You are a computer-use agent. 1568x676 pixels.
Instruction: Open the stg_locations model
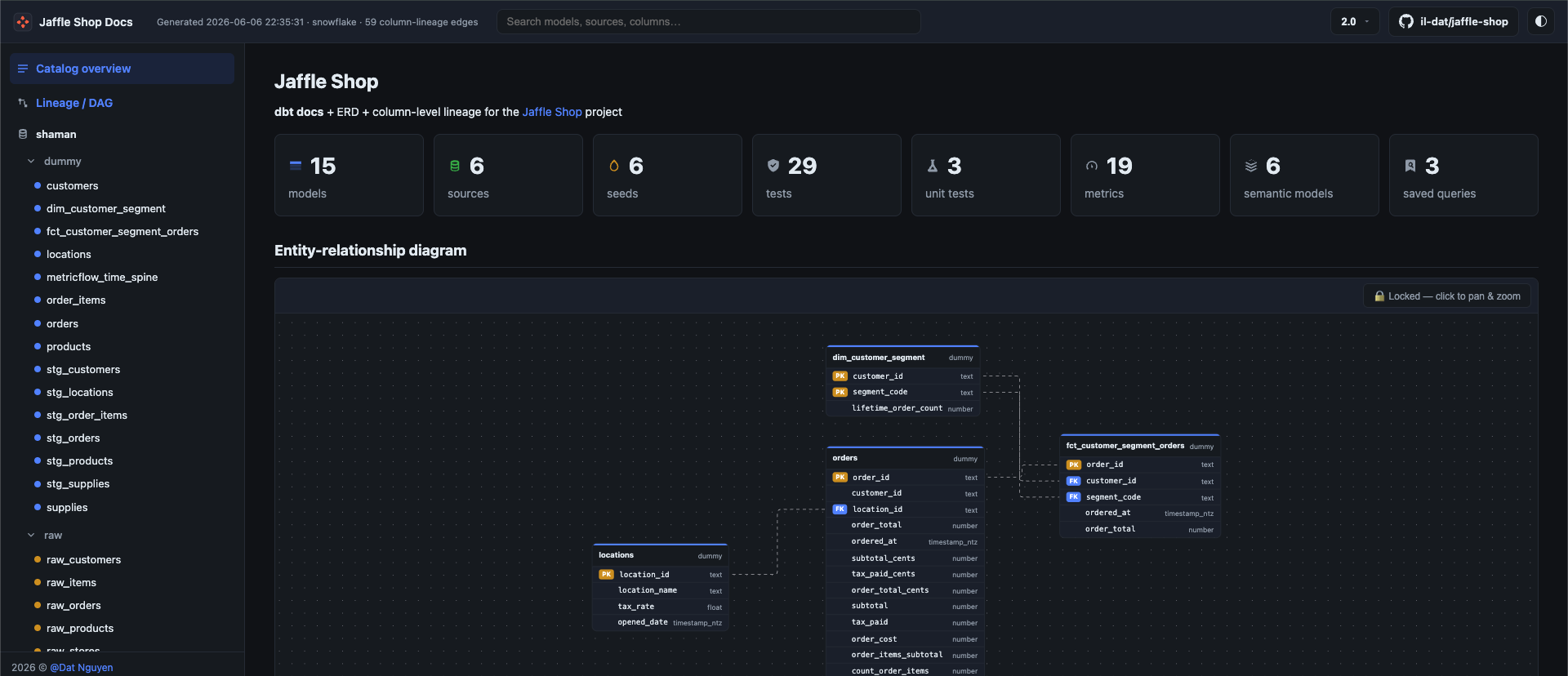(x=80, y=393)
